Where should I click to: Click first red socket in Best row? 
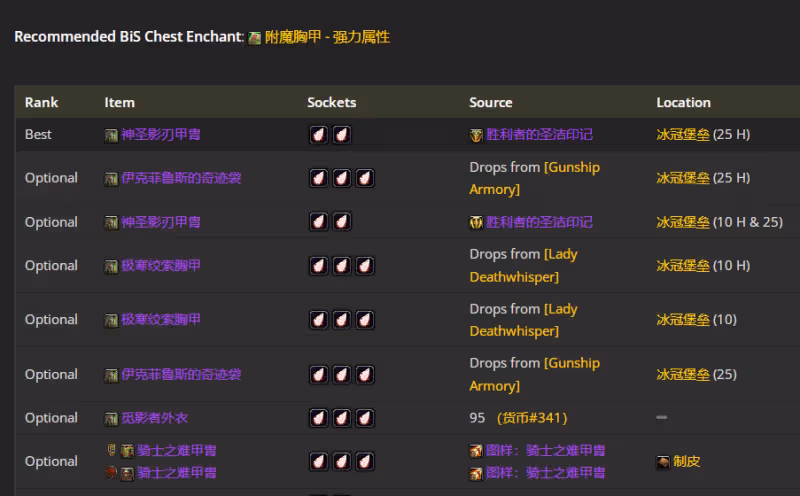pyautogui.click(x=319, y=135)
